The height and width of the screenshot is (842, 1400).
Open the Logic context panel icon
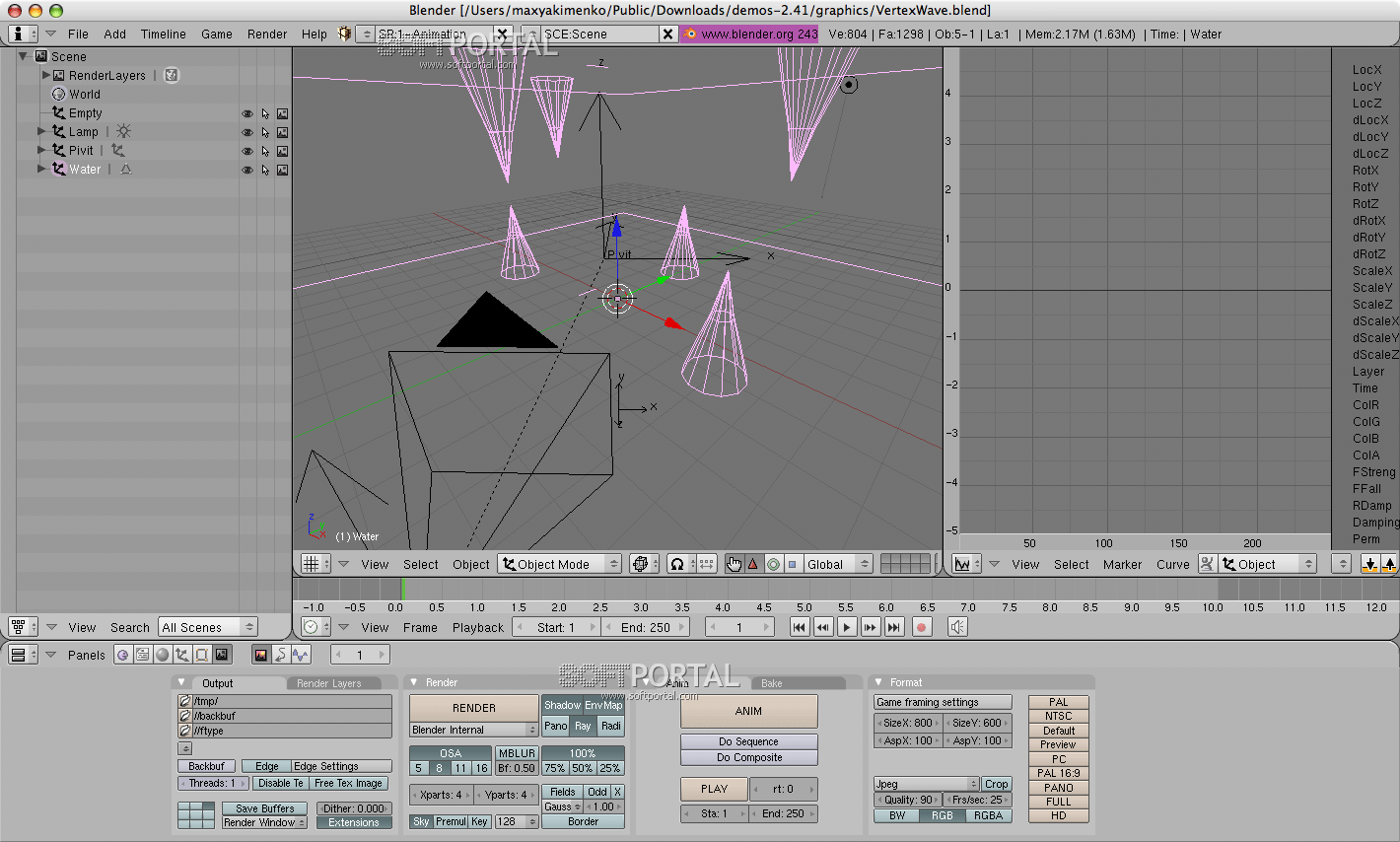[122, 655]
